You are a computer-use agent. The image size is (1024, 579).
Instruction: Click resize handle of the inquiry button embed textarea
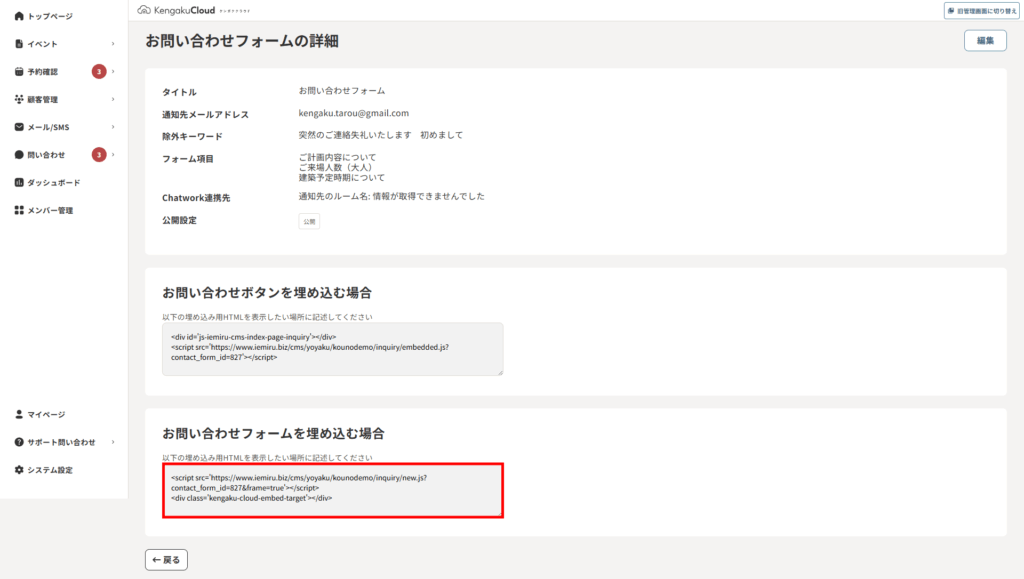tap(500, 372)
